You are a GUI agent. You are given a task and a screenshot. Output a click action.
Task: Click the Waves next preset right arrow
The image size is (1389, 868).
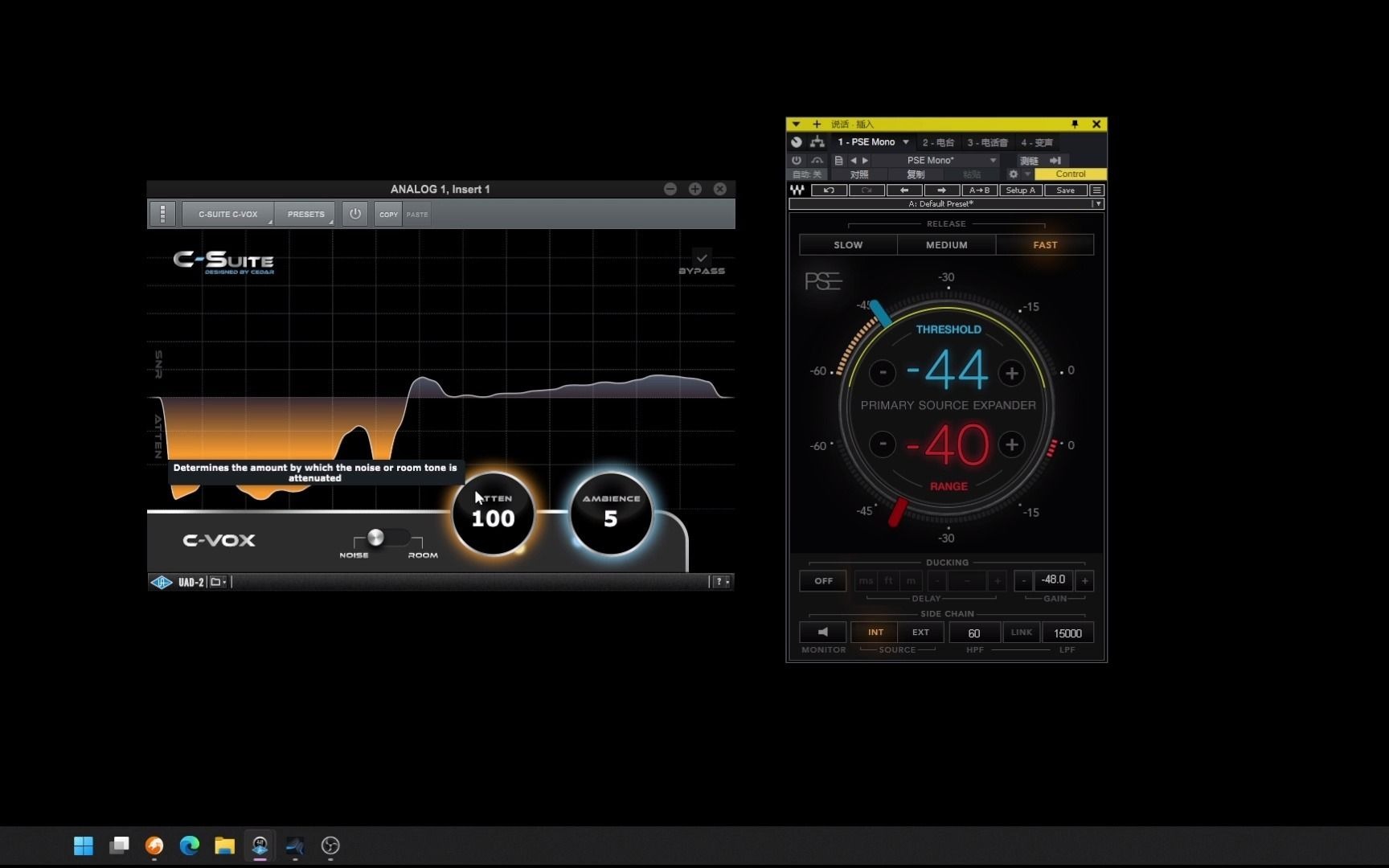click(942, 190)
